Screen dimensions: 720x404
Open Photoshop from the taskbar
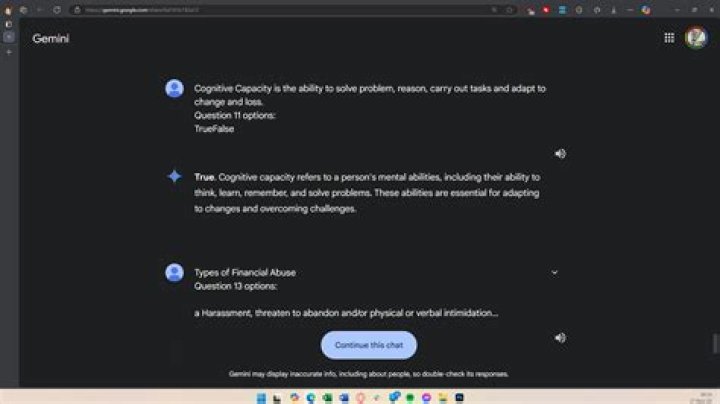click(459, 398)
